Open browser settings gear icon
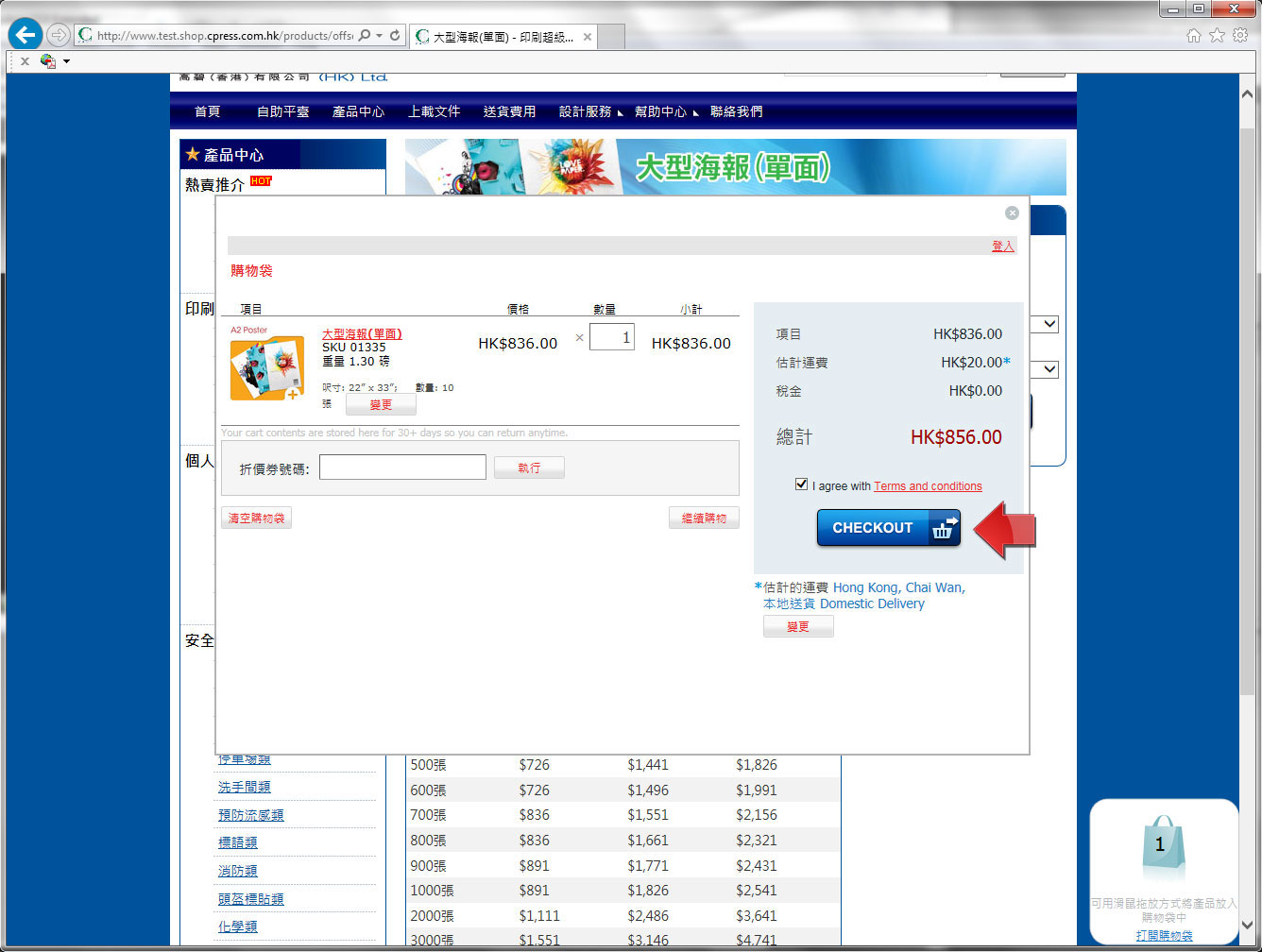This screenshot has width=1262, height=952. [1240, 35]
